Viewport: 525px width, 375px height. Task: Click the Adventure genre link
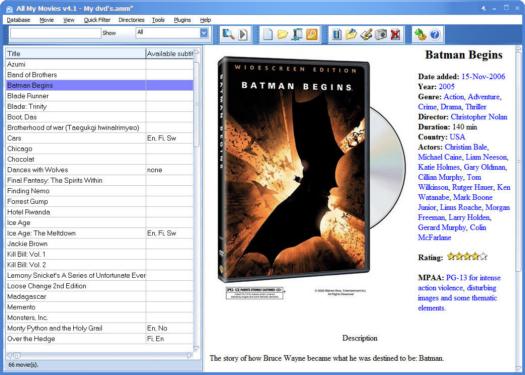(x=484, y=97)
